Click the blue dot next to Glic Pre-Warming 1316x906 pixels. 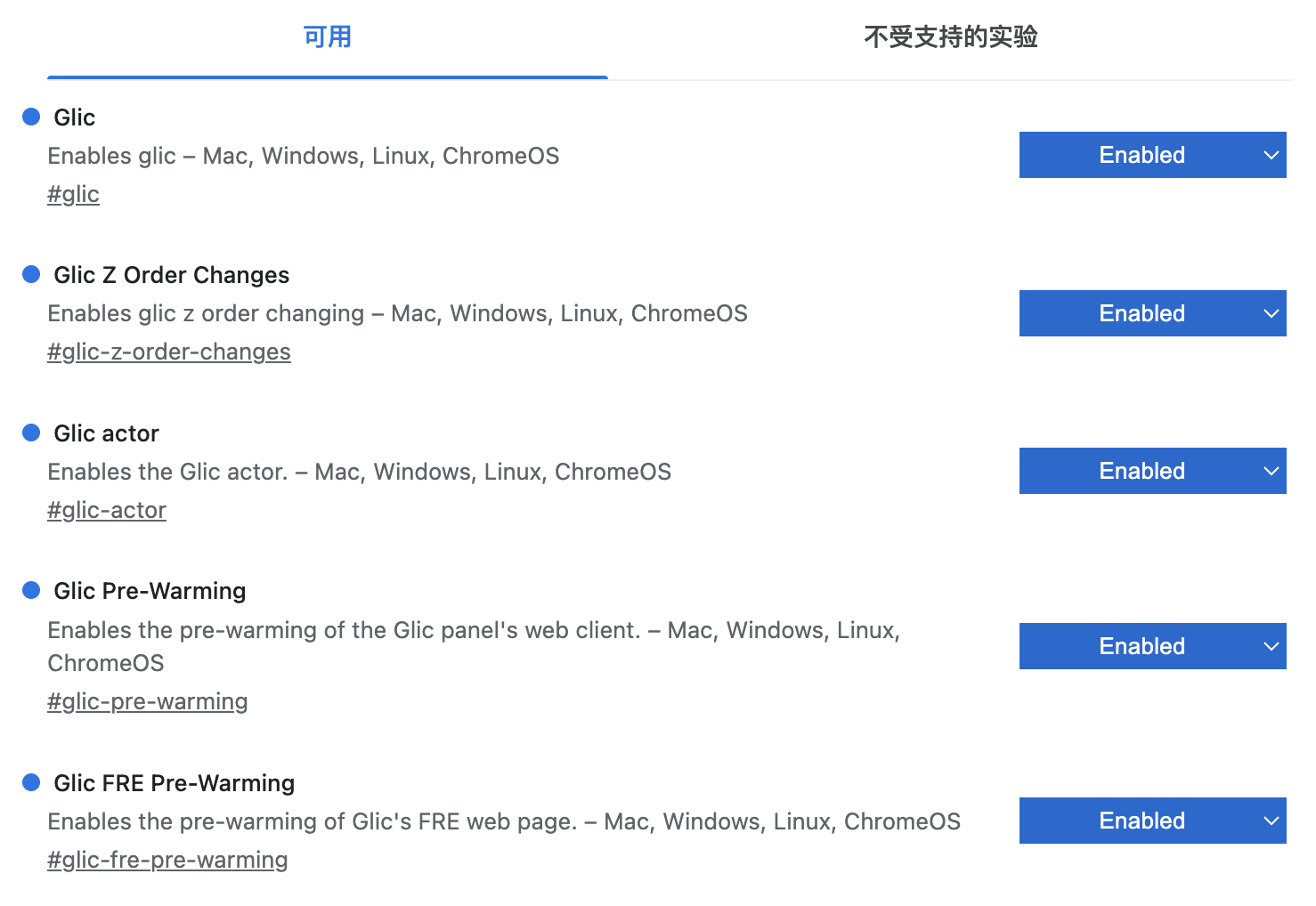click(x=31, y=590)
